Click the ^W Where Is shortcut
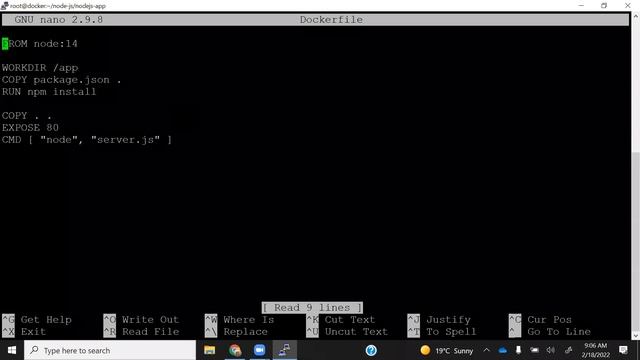The height and width of the screenshot is (360, 640). [239, 320]
